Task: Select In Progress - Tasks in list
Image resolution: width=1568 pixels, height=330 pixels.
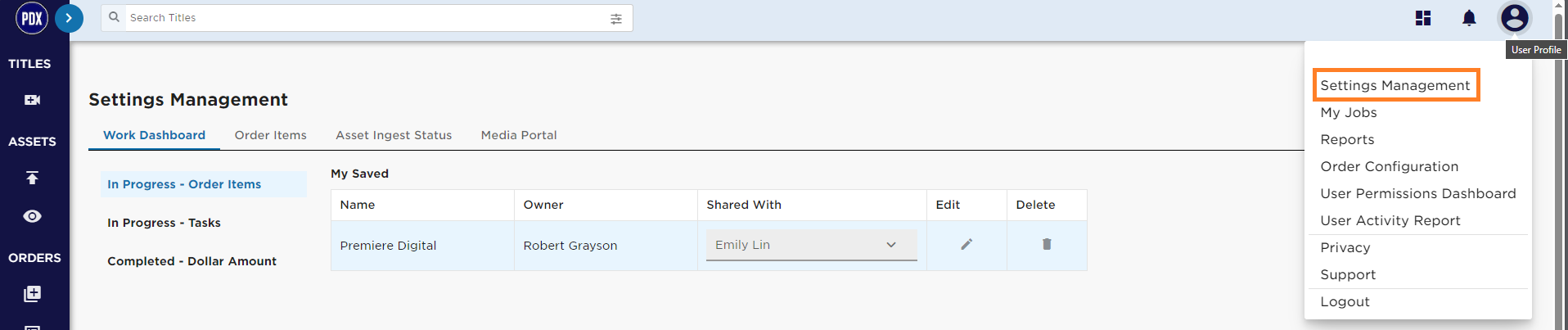Action: 164,223
